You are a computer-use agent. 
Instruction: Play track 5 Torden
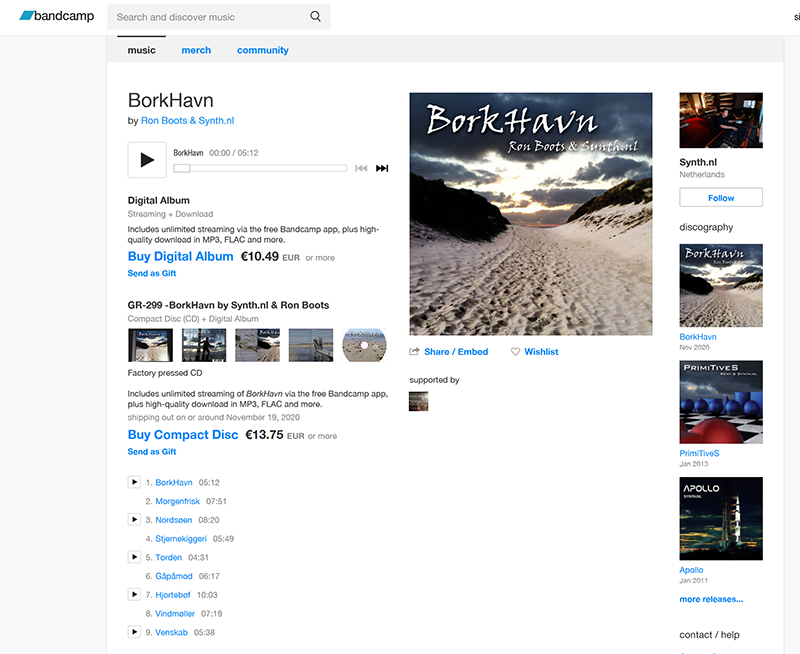click(134, 557)
